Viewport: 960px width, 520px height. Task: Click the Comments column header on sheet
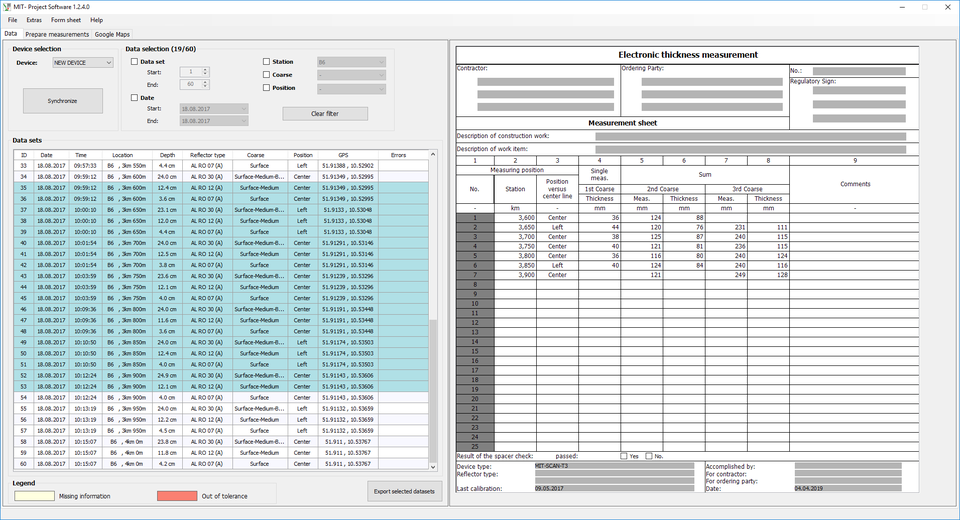(855, 184)
